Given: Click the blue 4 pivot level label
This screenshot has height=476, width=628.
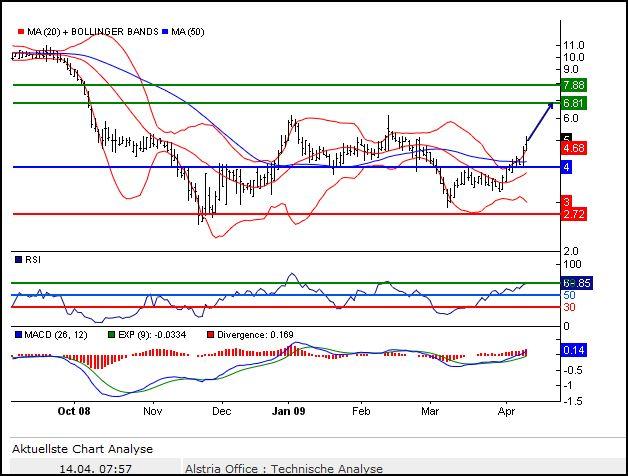Looking at the screenshot, I should tap(566, 167).
